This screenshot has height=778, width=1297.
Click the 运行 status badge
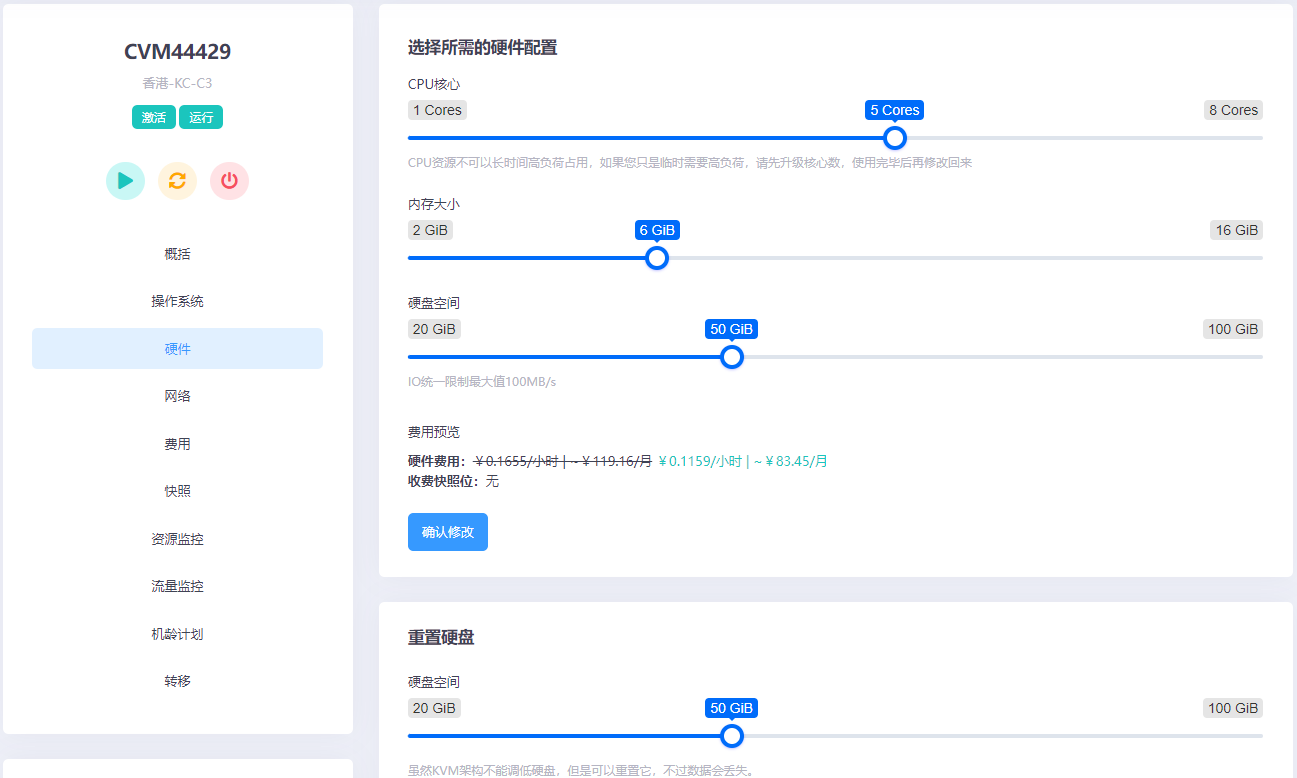tap(201, 117)
